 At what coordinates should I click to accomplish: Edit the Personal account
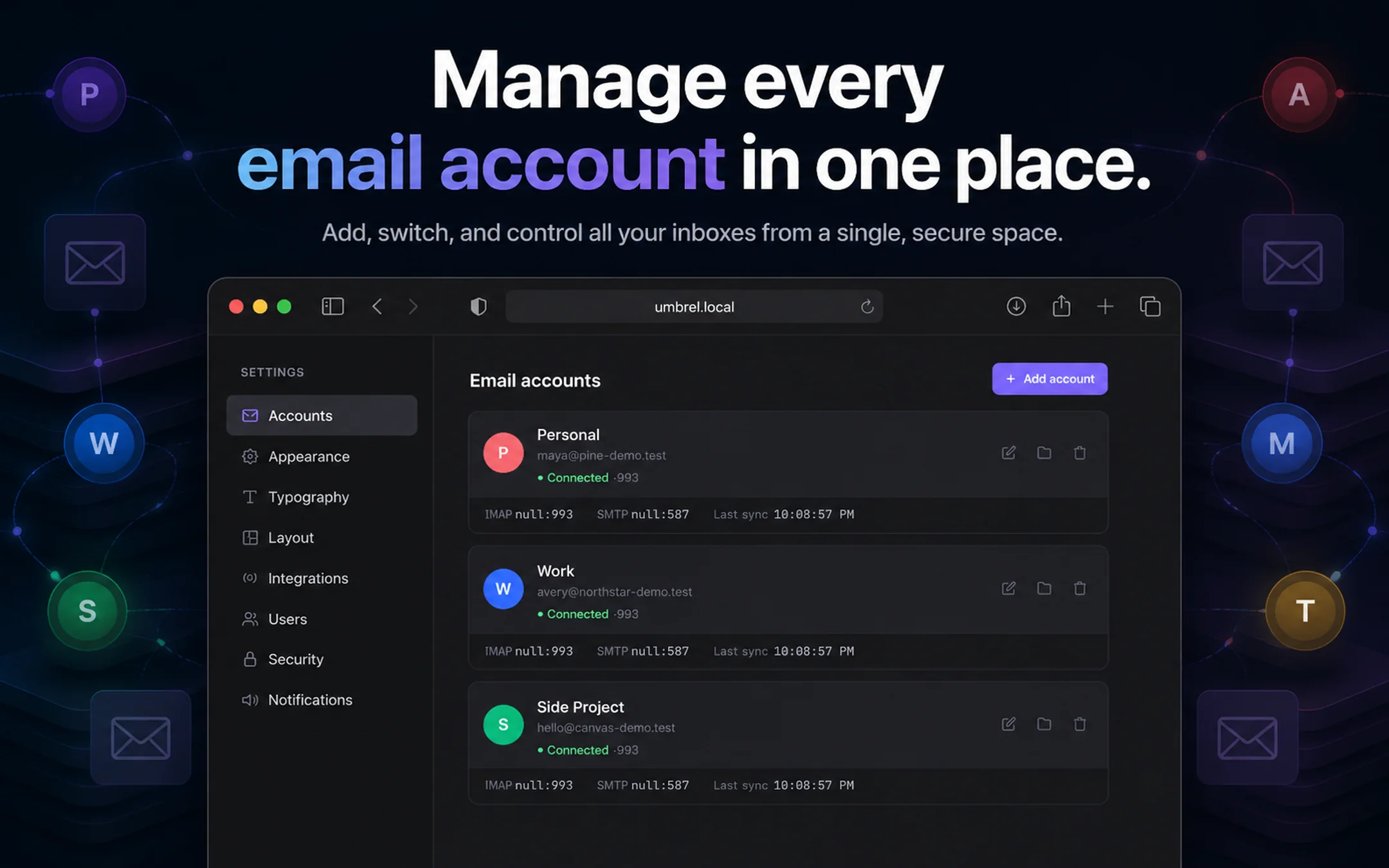tap(1008, 453)
